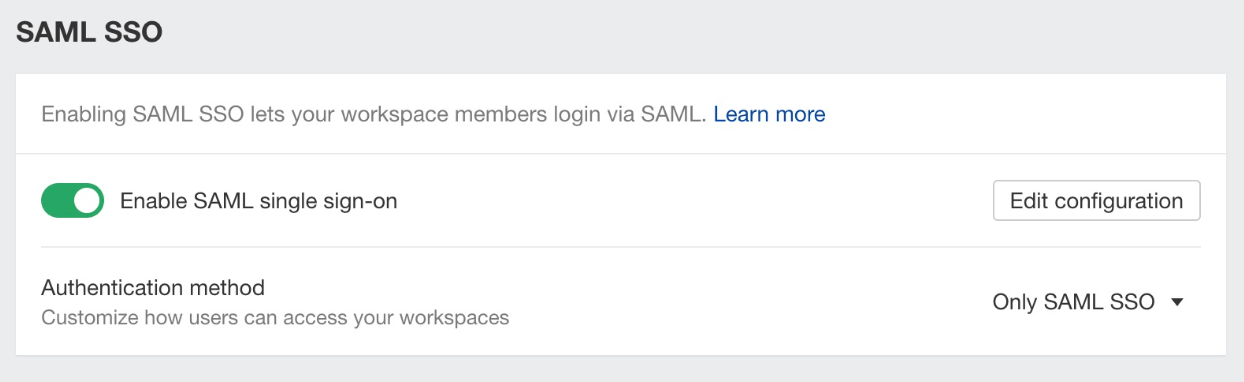The width and height of the screenshot is (1244, 382).
Task: Click the SAML SSO section title
Action: (x=89, y=33)
